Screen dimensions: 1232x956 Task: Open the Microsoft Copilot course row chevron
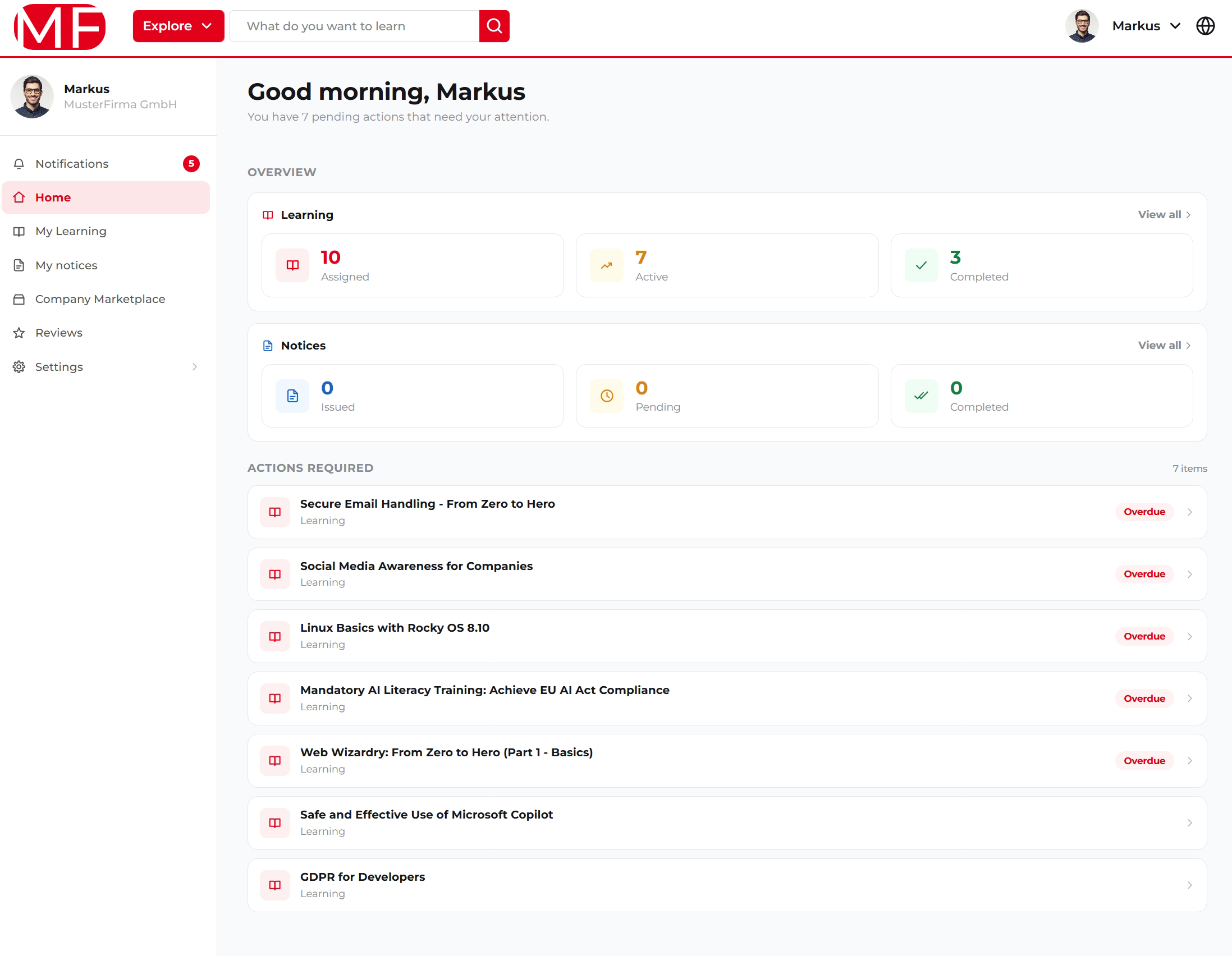(x=1189, y=823)
